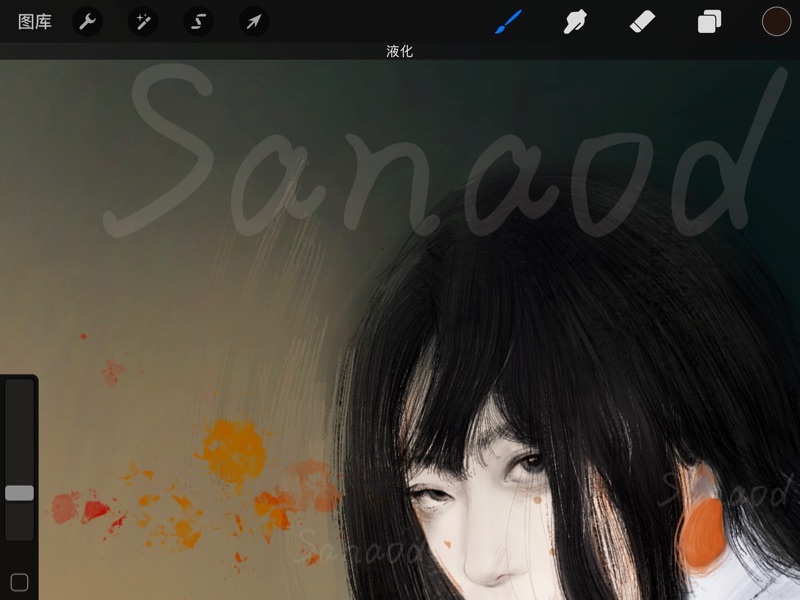Open the active color picker

(x=776, y=21)
